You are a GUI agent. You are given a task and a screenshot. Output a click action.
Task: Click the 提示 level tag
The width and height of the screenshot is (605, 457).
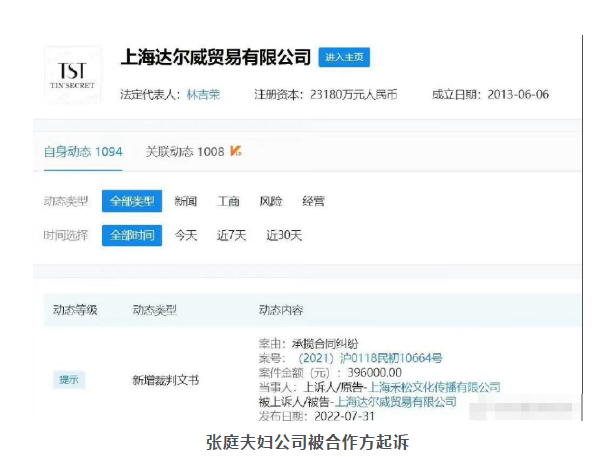(69, 380)
